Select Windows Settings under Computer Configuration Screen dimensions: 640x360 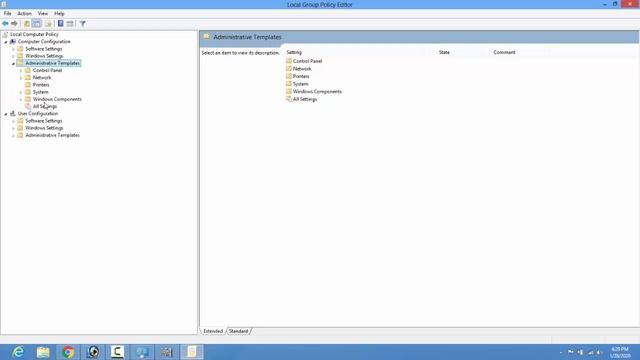click(44, 56)
